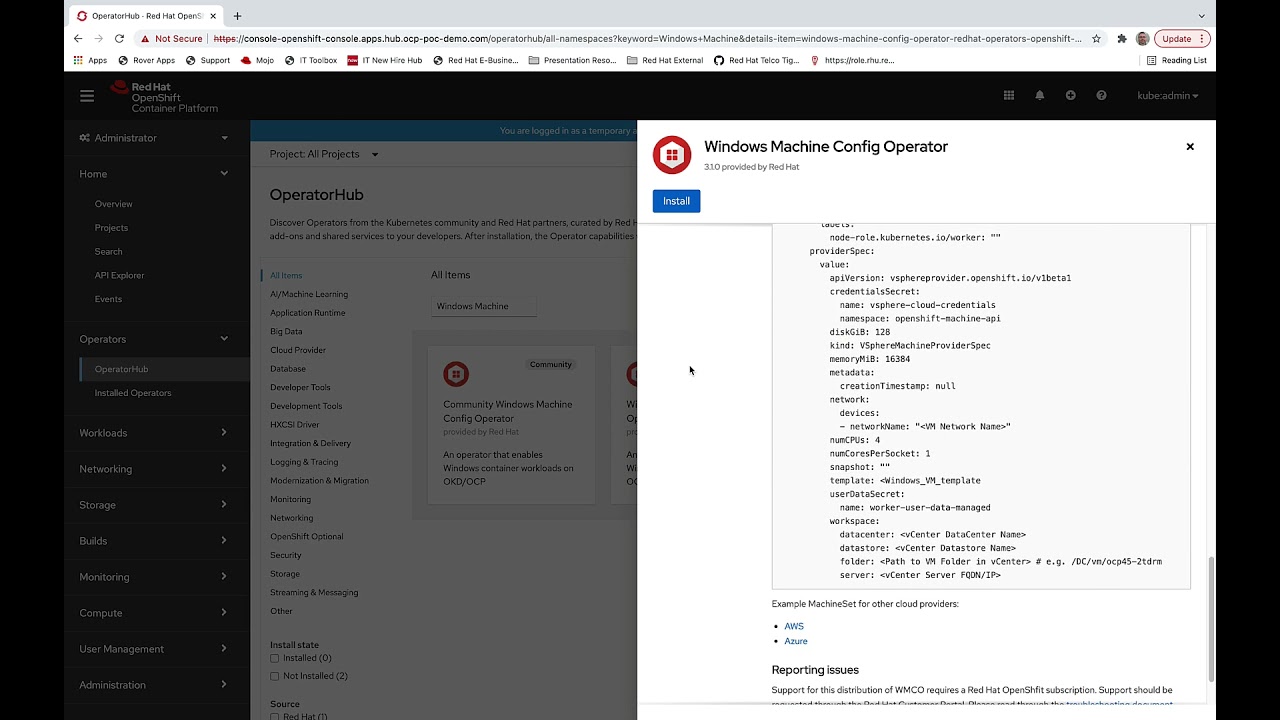Image resolution: width=1280 pixels, height=720 pixels.
Task: Open a new browser tab
Action: [x=237, y=16]
